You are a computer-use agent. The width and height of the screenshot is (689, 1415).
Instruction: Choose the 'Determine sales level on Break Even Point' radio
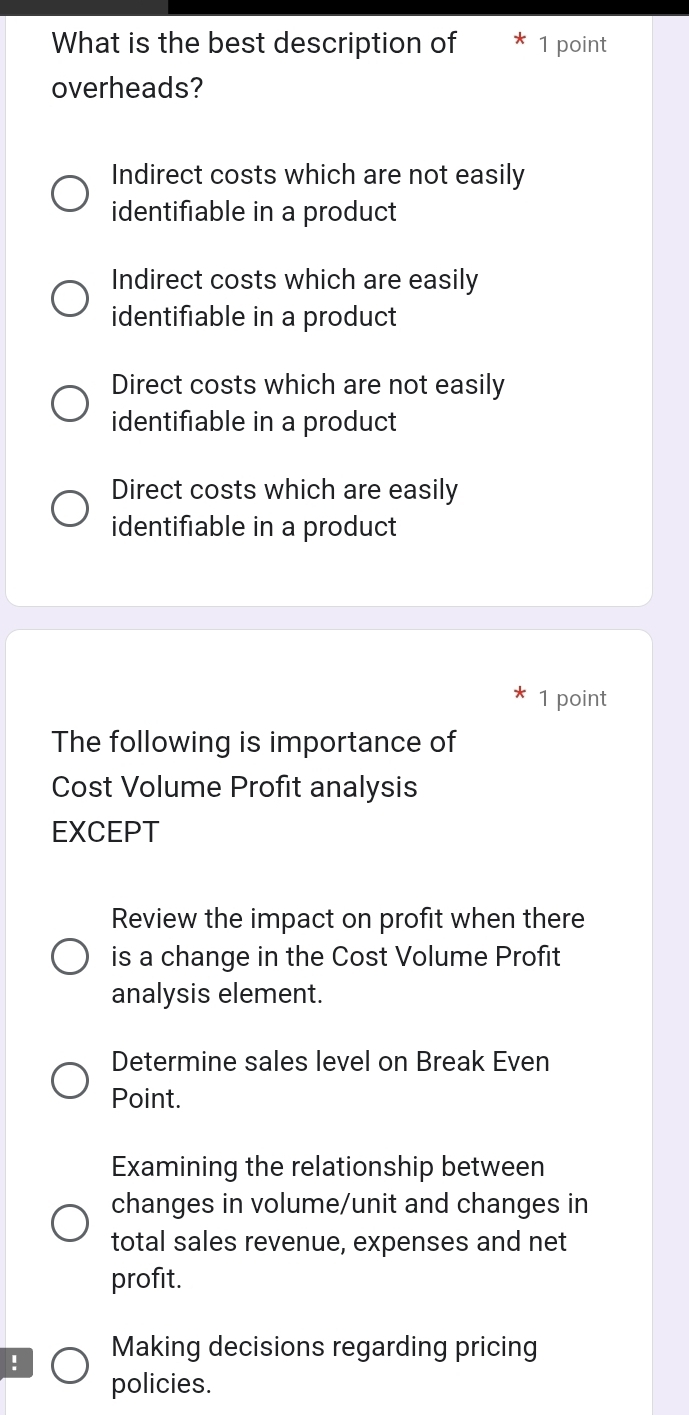pyautogui.click(x=69, y=1081)
